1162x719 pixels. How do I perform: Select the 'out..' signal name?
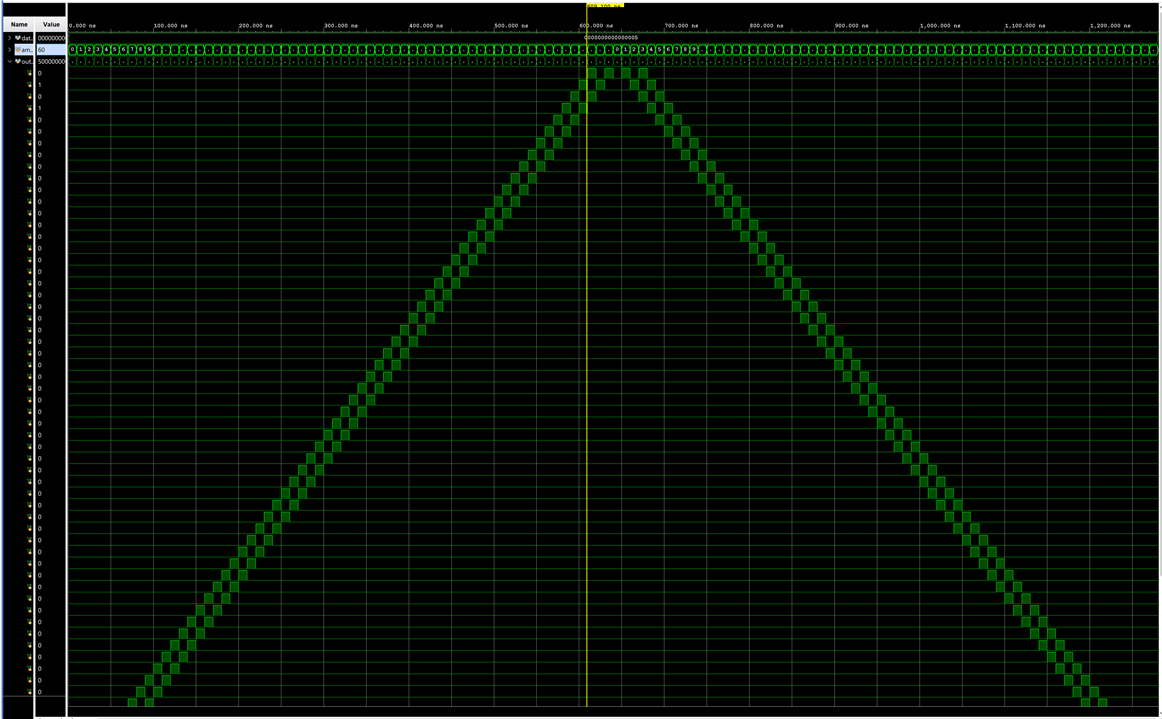coord(27,62)
